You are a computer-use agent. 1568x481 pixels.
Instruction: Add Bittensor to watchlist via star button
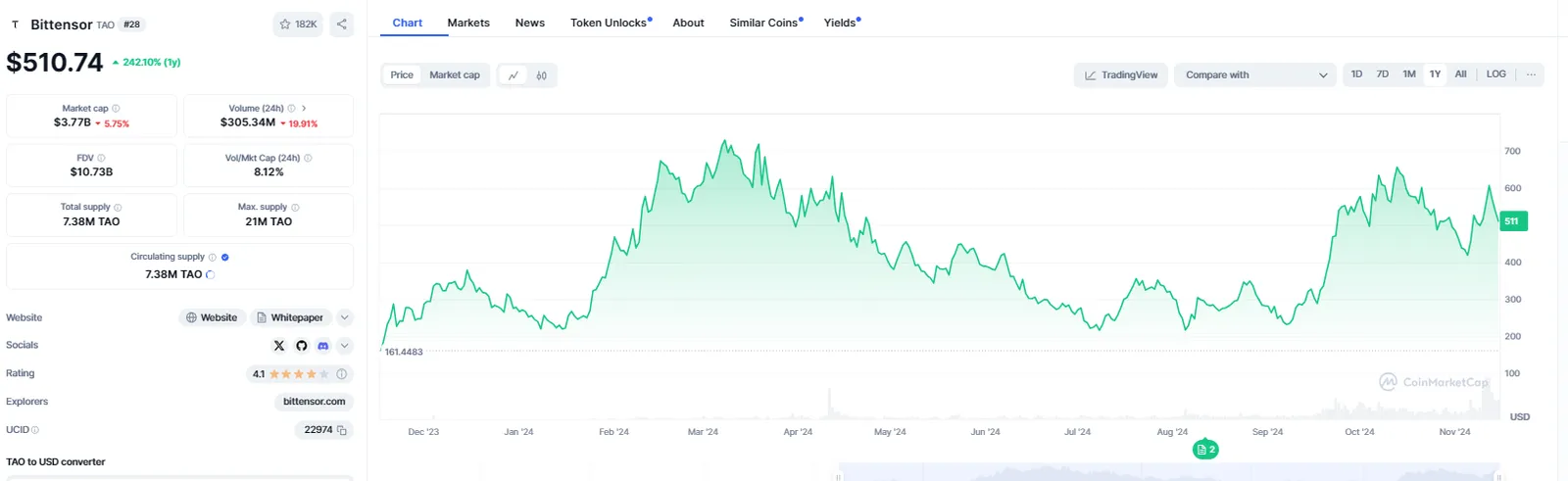click(298, 24)
